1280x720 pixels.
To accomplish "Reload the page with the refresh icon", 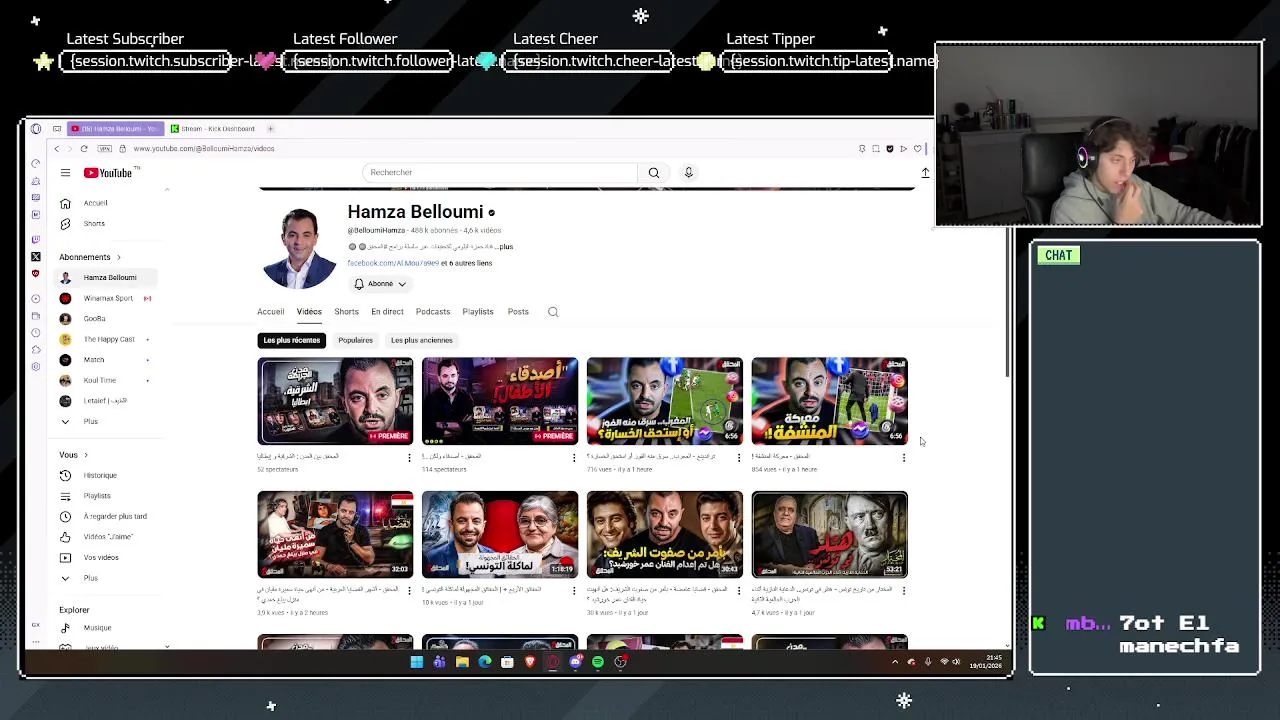I will click(84, 149).
